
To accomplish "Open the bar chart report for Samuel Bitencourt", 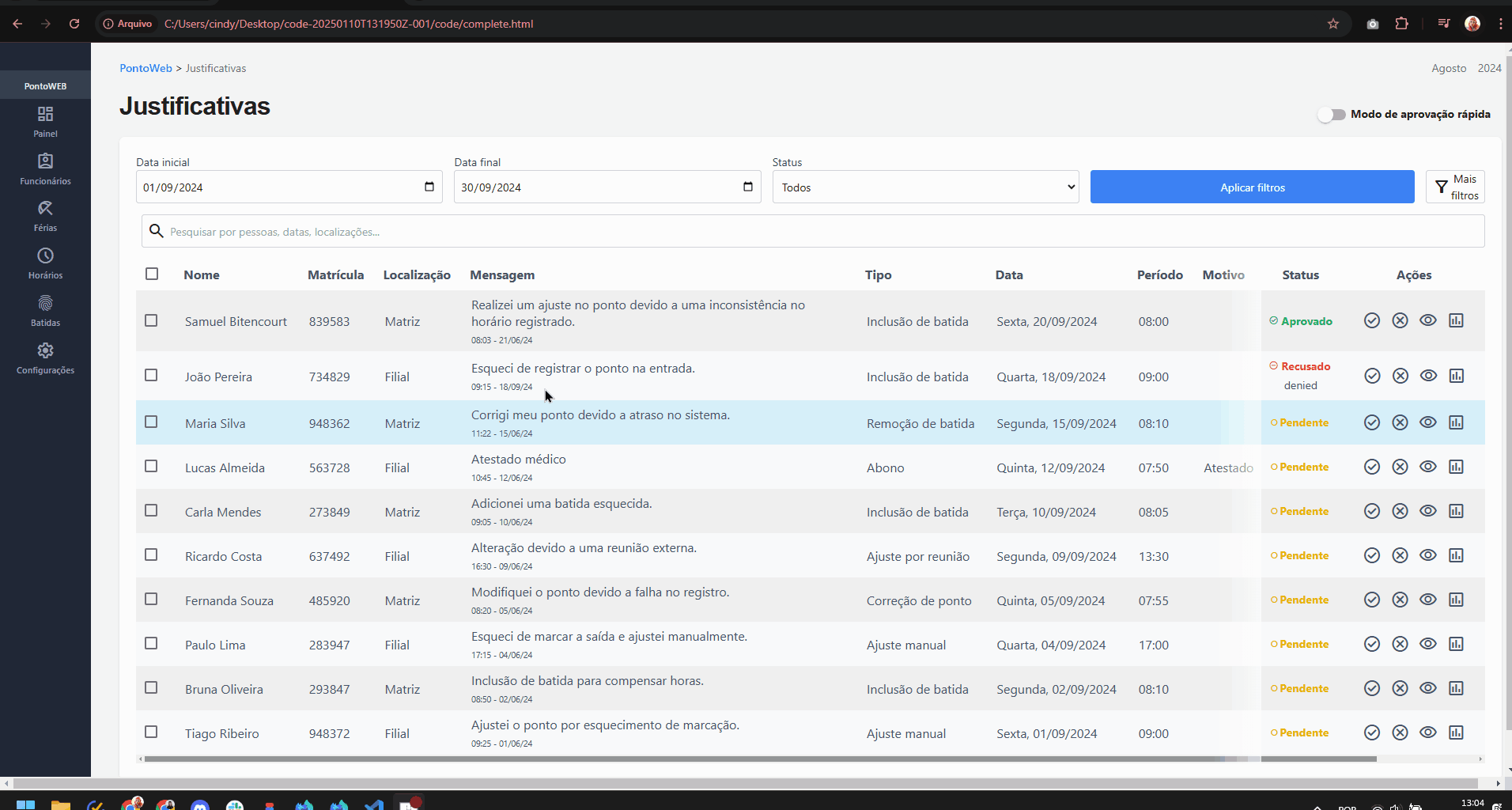I will point(1457,320).
